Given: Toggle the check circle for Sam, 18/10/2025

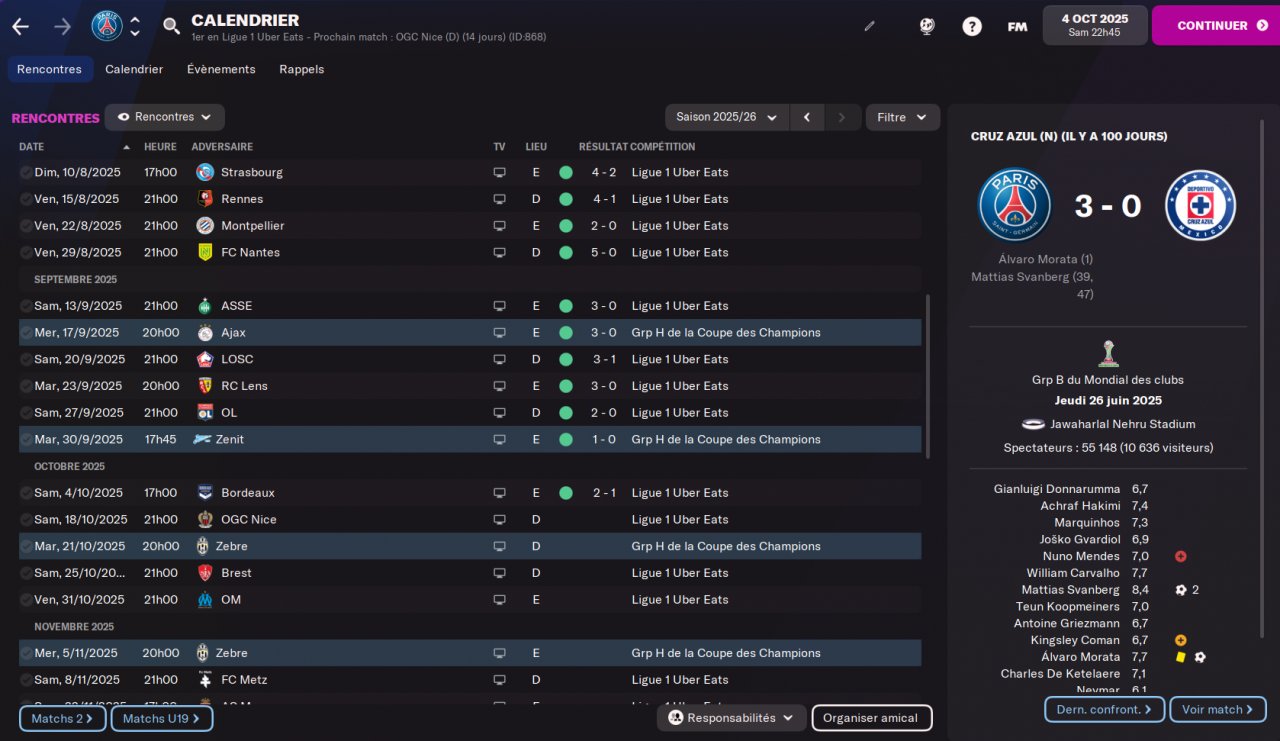Looking at the screenshot, I should click(26, 519).
